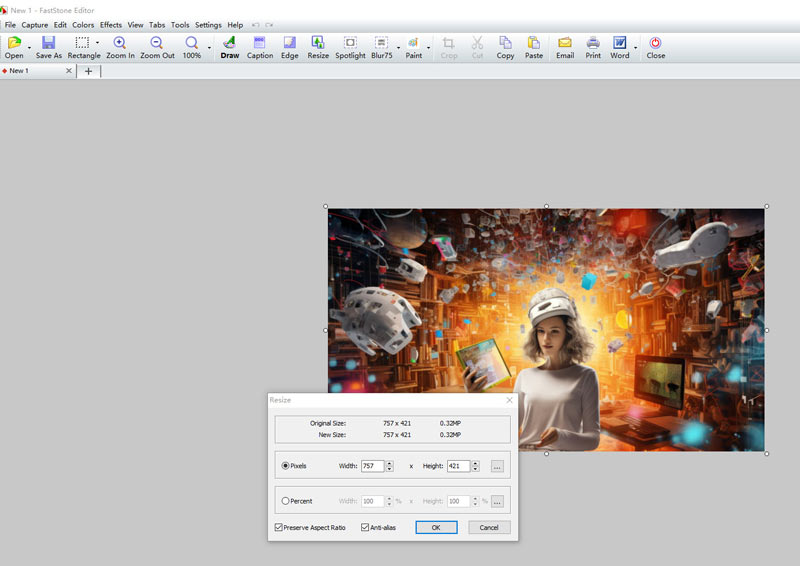This screenshot has width=800, height=566.
Task: Click the Crop toolbar icon
Action: pos(448,47)
